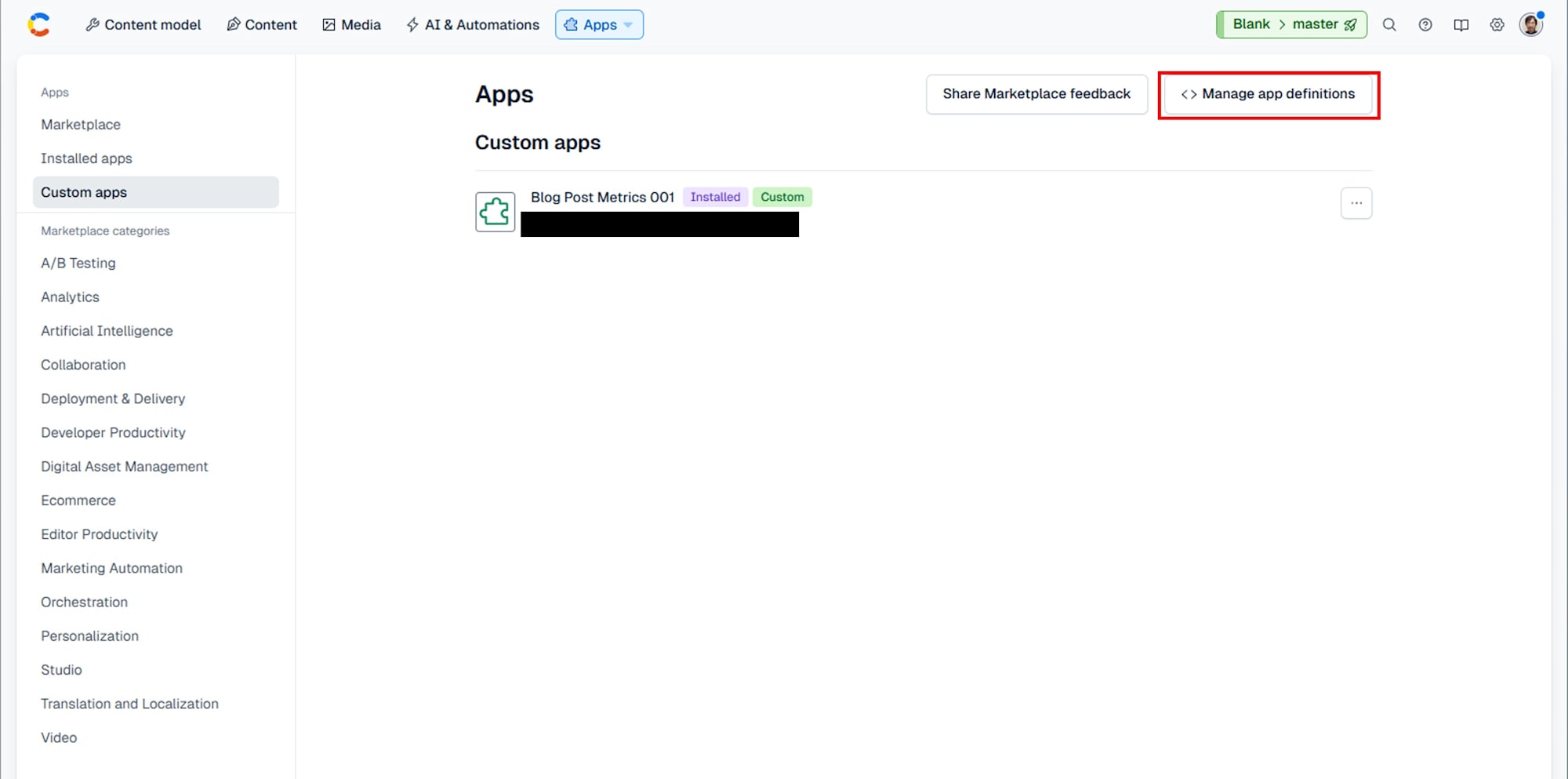This screenshot has width=1568, height=779.
Task: Open Developer Productivity category
Action: 113,432
